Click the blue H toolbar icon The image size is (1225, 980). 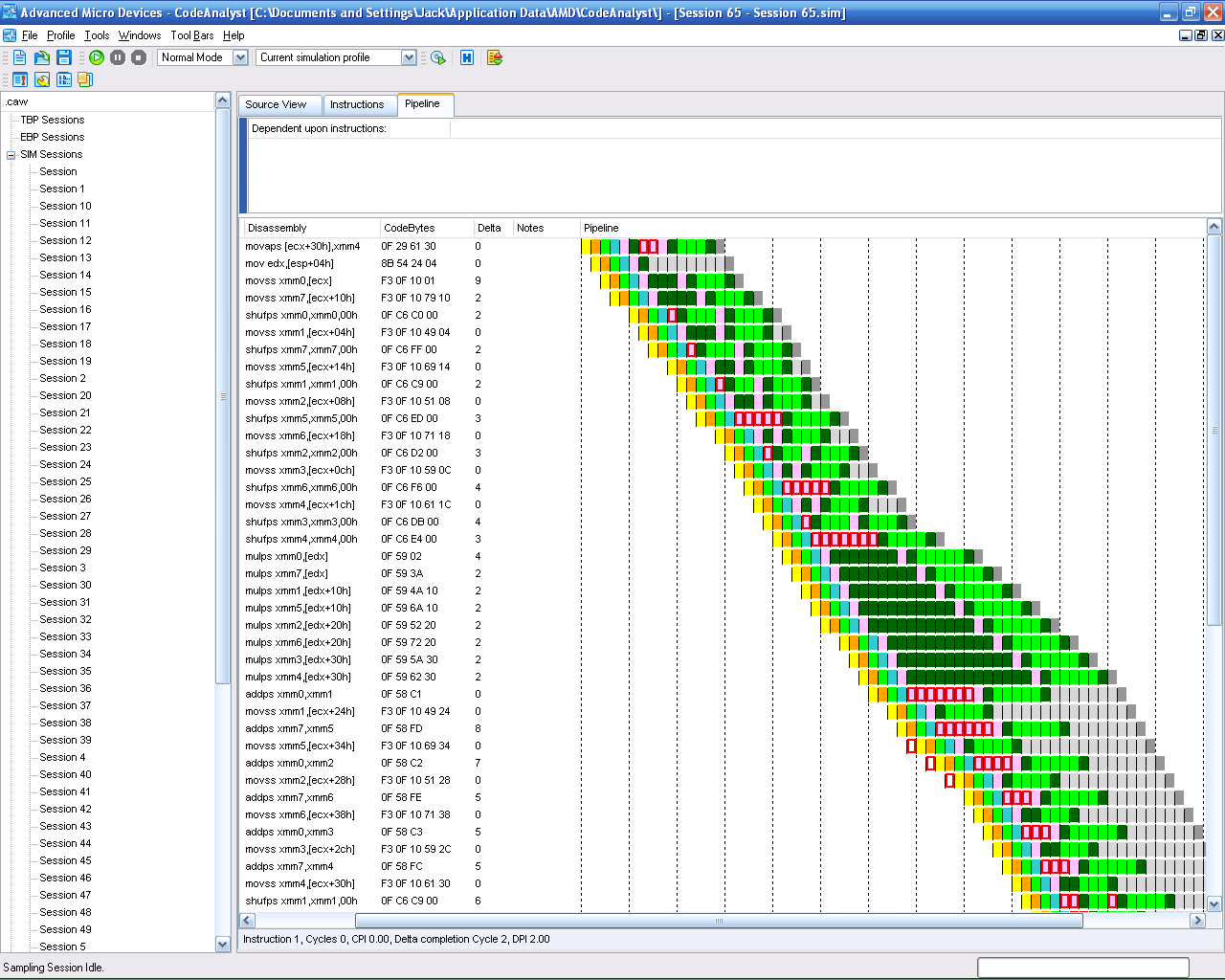click(467, 57)
